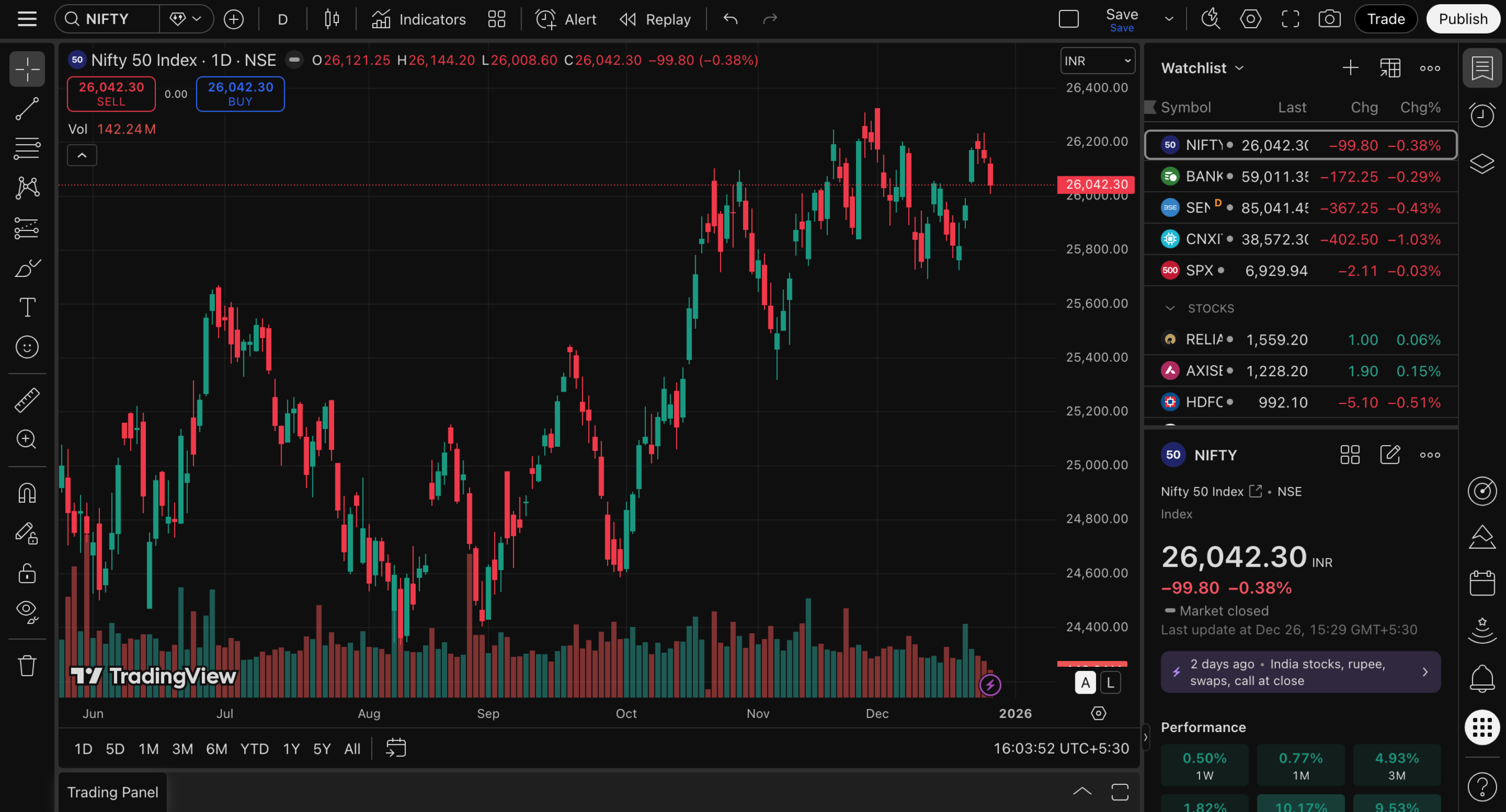
Task: Open the Trading Panel tab
Action: (x=112, y=792)
